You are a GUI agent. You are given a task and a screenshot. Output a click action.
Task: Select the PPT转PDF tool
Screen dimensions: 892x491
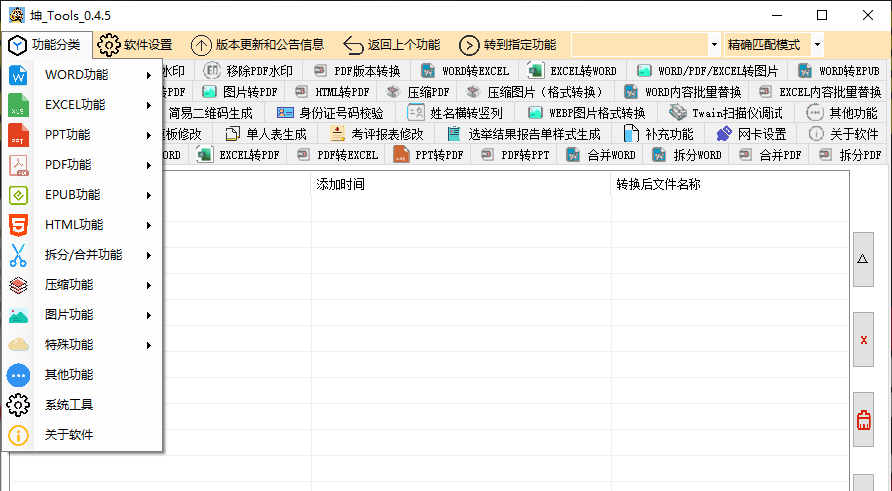click(428, 155)
